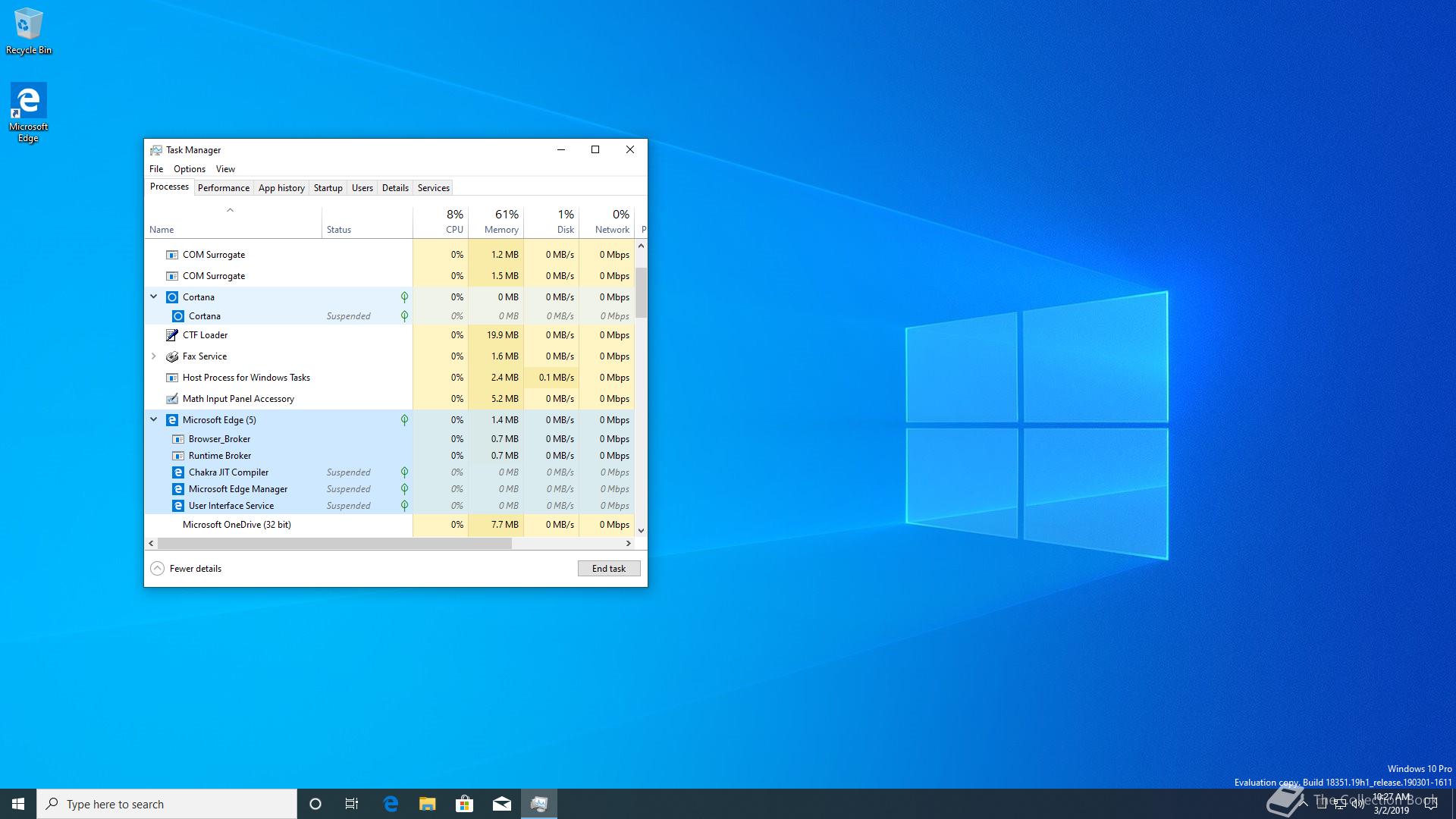Open Microsoft Store from the taskbar
Viewport: 1456px width, 819px height.
465,804
